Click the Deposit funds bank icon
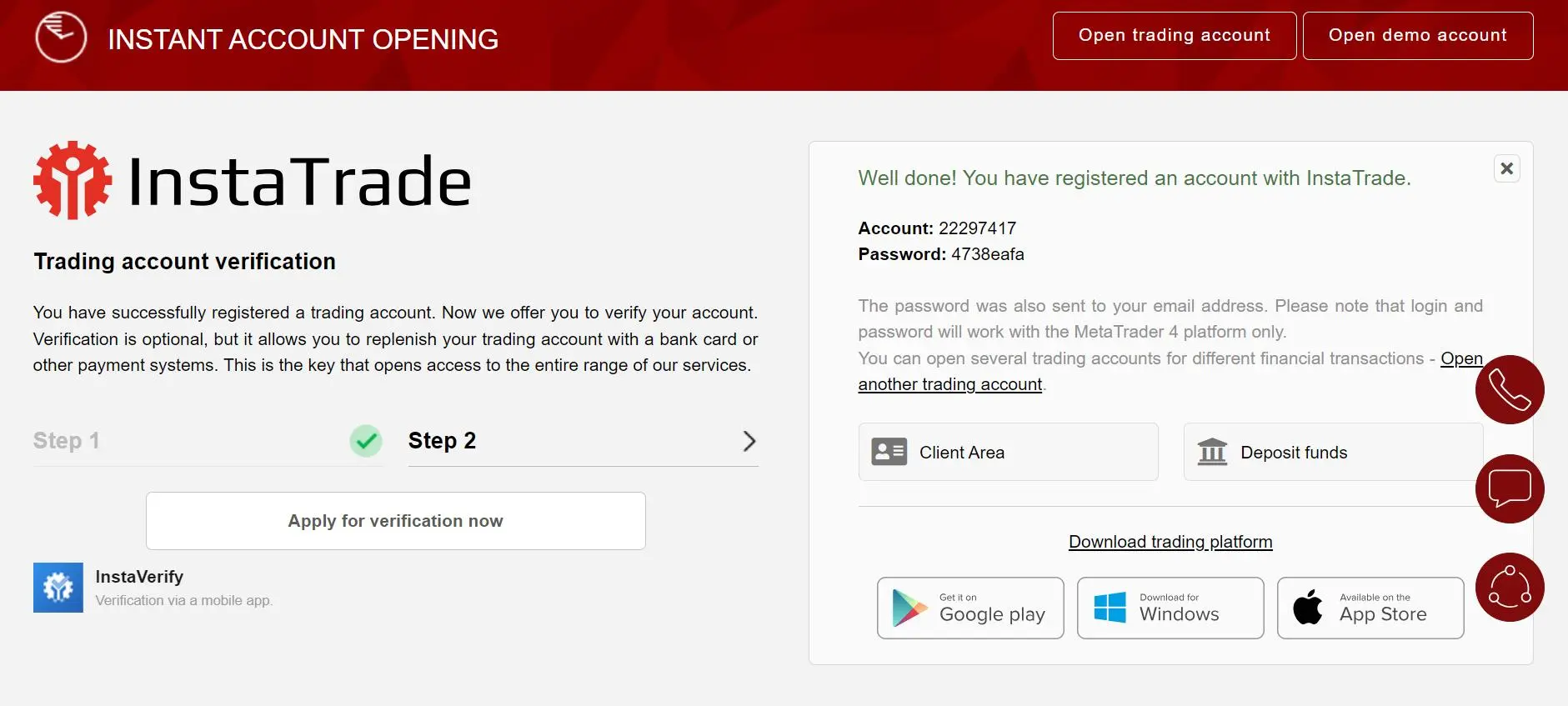This screenshot has width=1568, height=706. (x=1212, y=452)
